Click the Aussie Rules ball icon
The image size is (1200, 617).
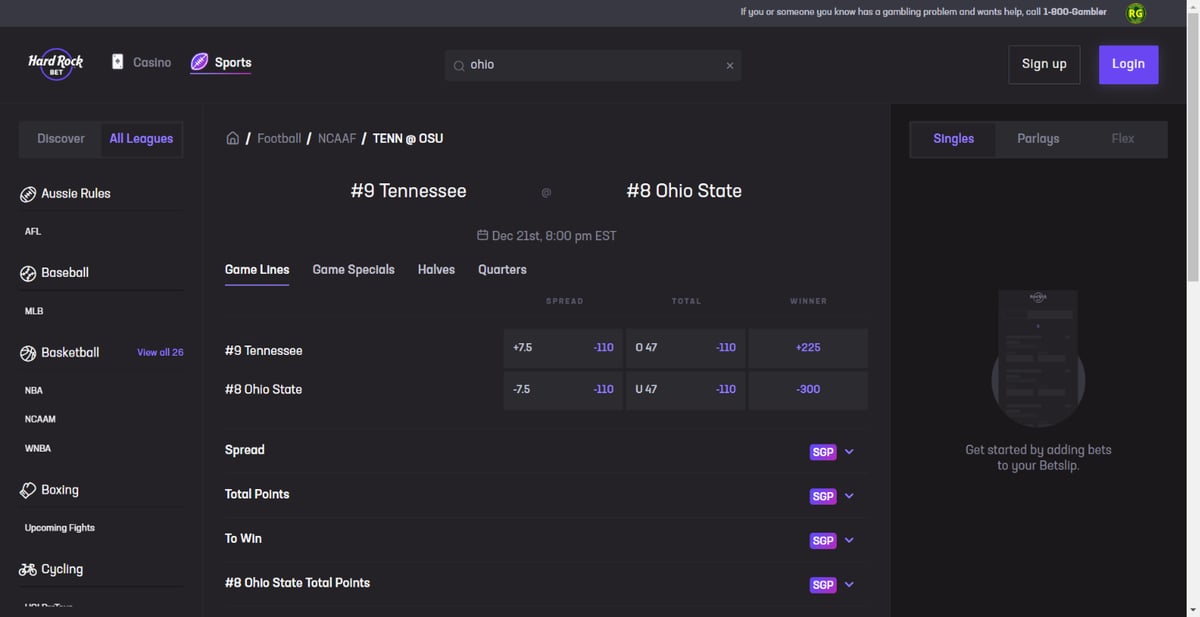28,194
